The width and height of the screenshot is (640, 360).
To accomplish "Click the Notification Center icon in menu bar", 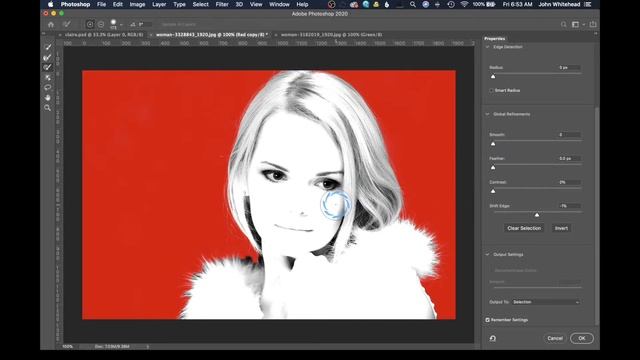I will coord(588,4).
